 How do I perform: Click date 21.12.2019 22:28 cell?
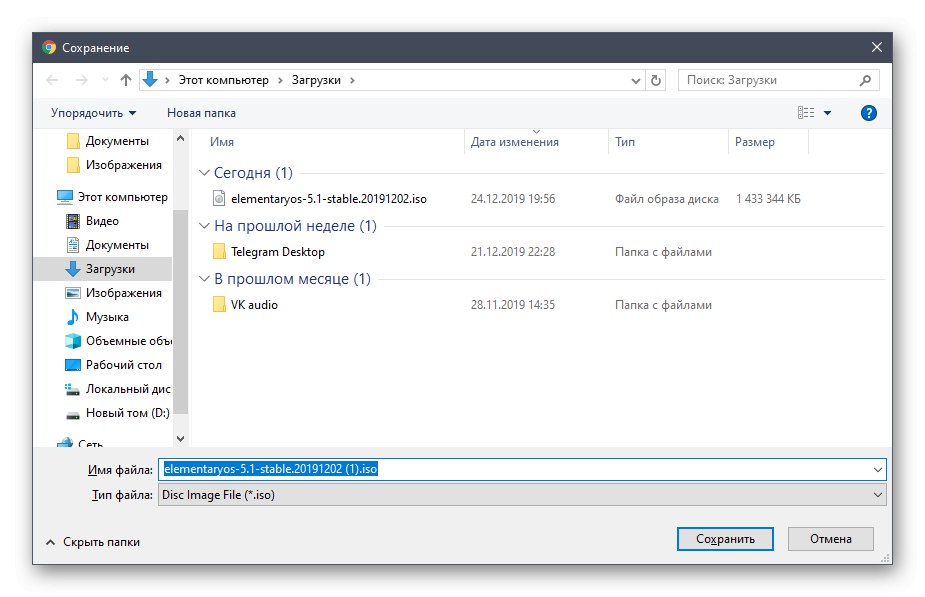tap(513, 252)
